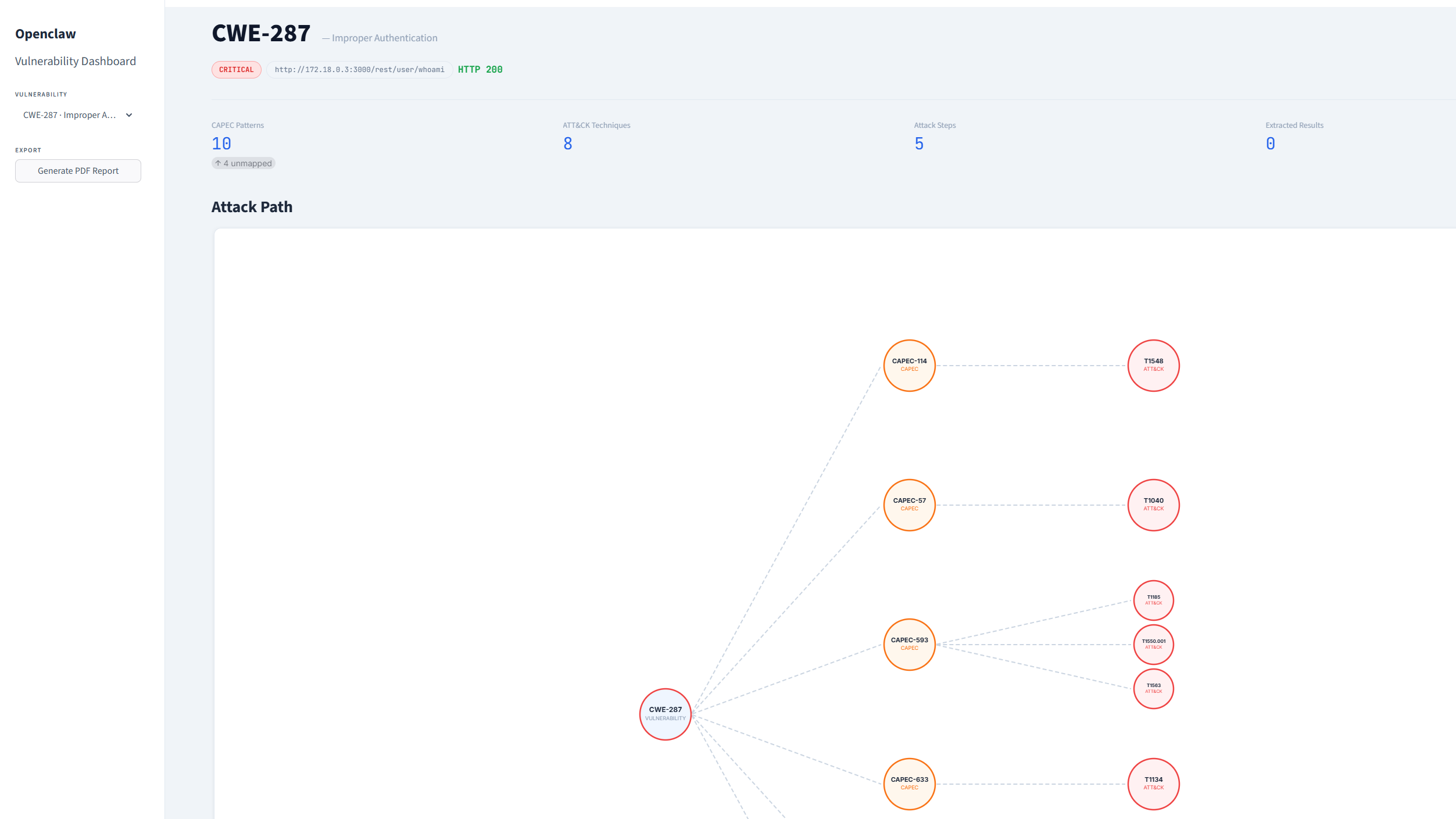Click the CWE-287 vulnerability node
This screenshot has width=1456, height=819.
pyautogui.click(x=666, y=714)
